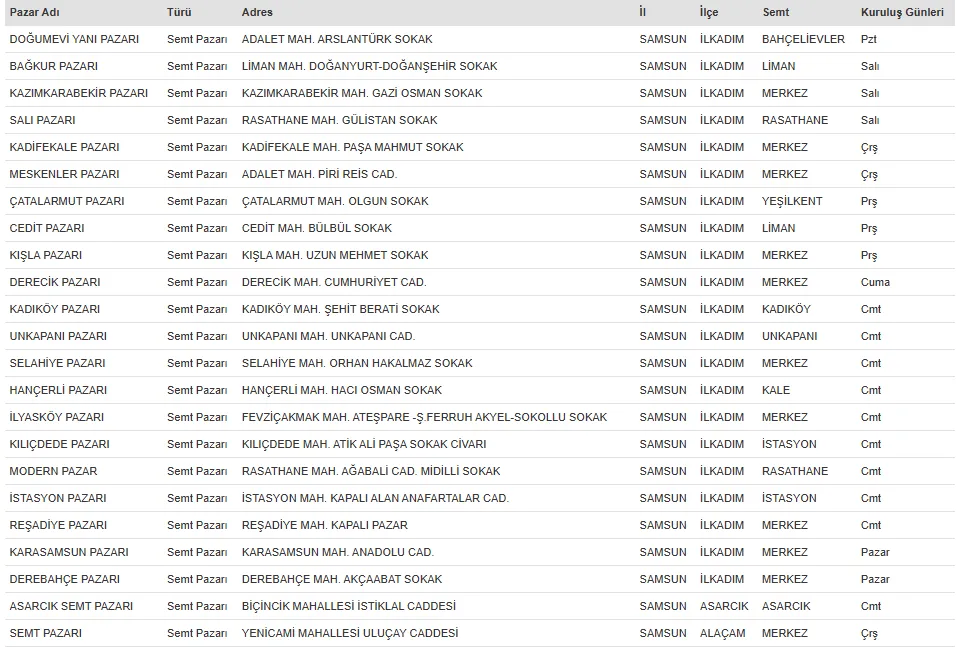Click address SELAHİYE MAH. ORHAN HAKALMAZ SOKAK
Image resolution: width=956 pixels, height=647 pixels.
pos(357,363)
